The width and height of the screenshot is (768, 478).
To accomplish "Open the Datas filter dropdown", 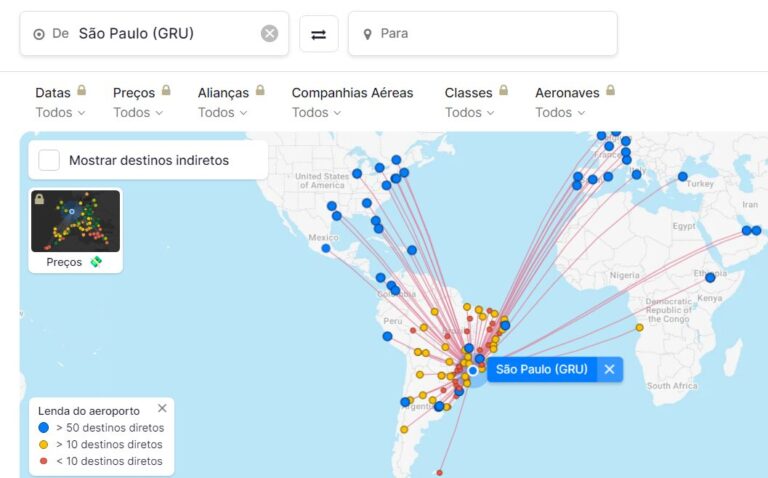I will (60, 113).
